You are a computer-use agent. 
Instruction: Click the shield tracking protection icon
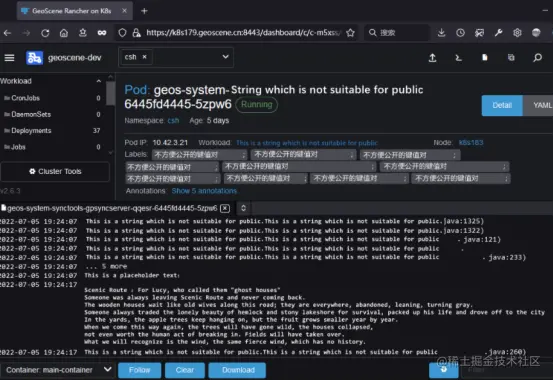pos(122,33)
